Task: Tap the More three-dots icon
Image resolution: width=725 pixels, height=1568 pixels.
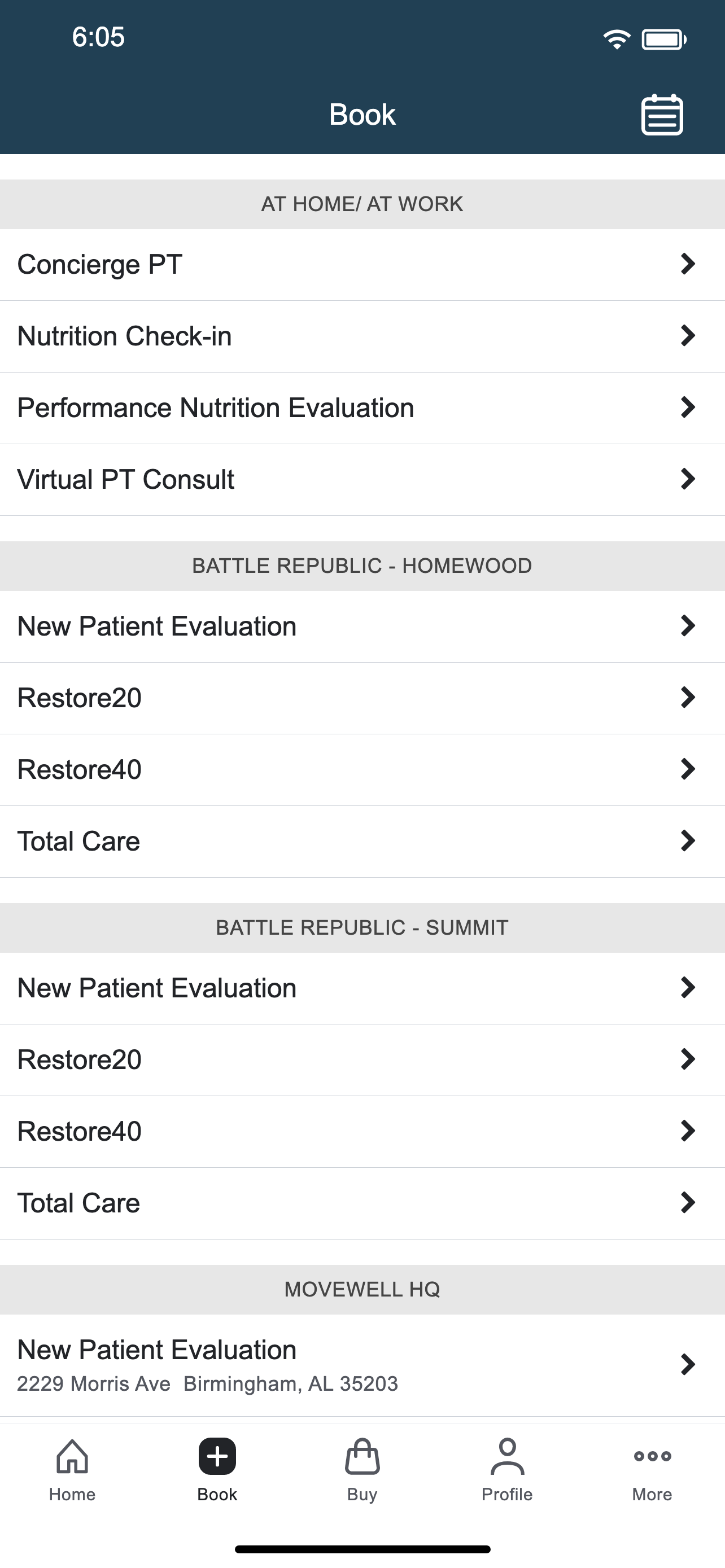Action: point(652,1456)
